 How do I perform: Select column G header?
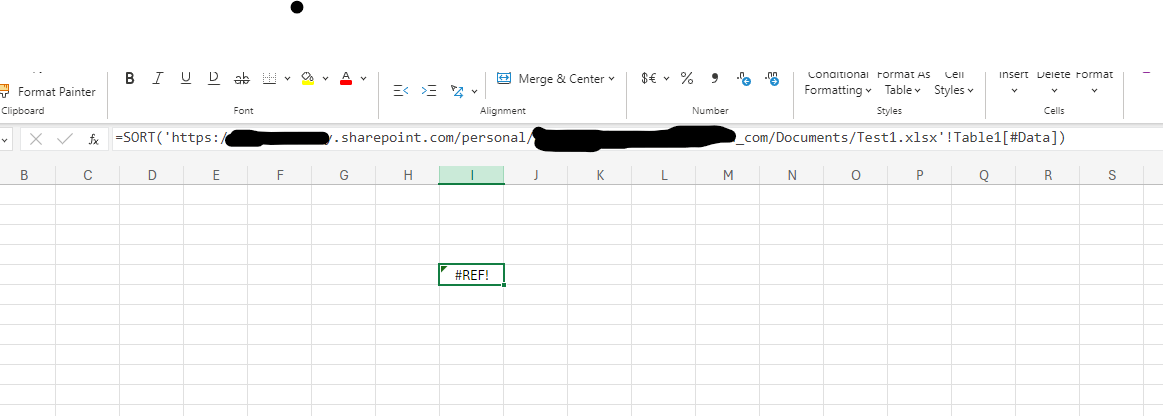tap(343, 175)
